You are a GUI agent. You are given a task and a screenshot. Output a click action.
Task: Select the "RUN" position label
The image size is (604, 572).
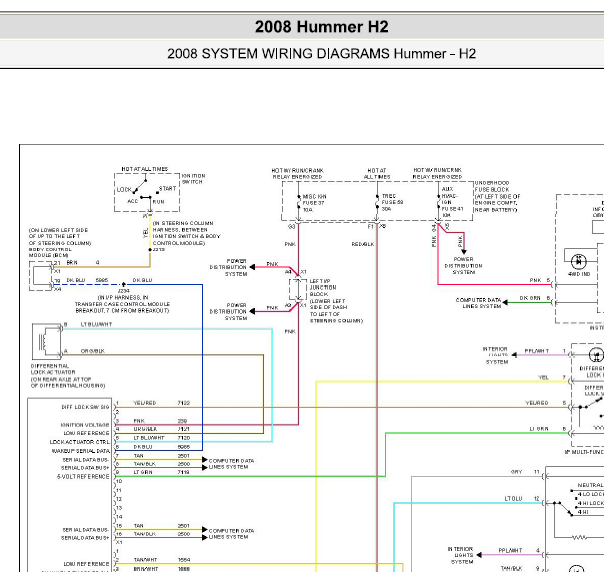point(159,201)
